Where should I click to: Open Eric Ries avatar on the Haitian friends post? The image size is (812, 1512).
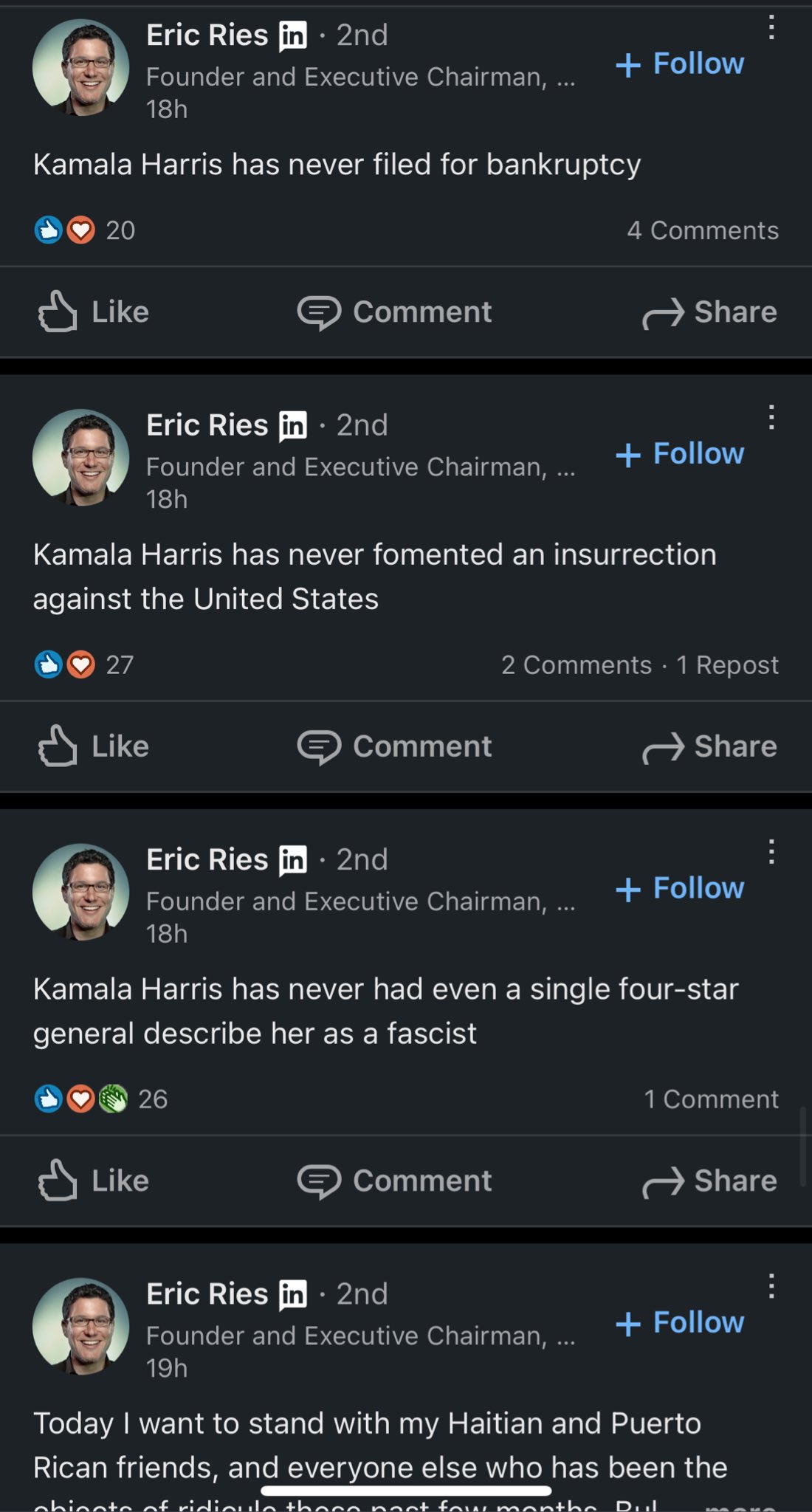point(80,1326)
